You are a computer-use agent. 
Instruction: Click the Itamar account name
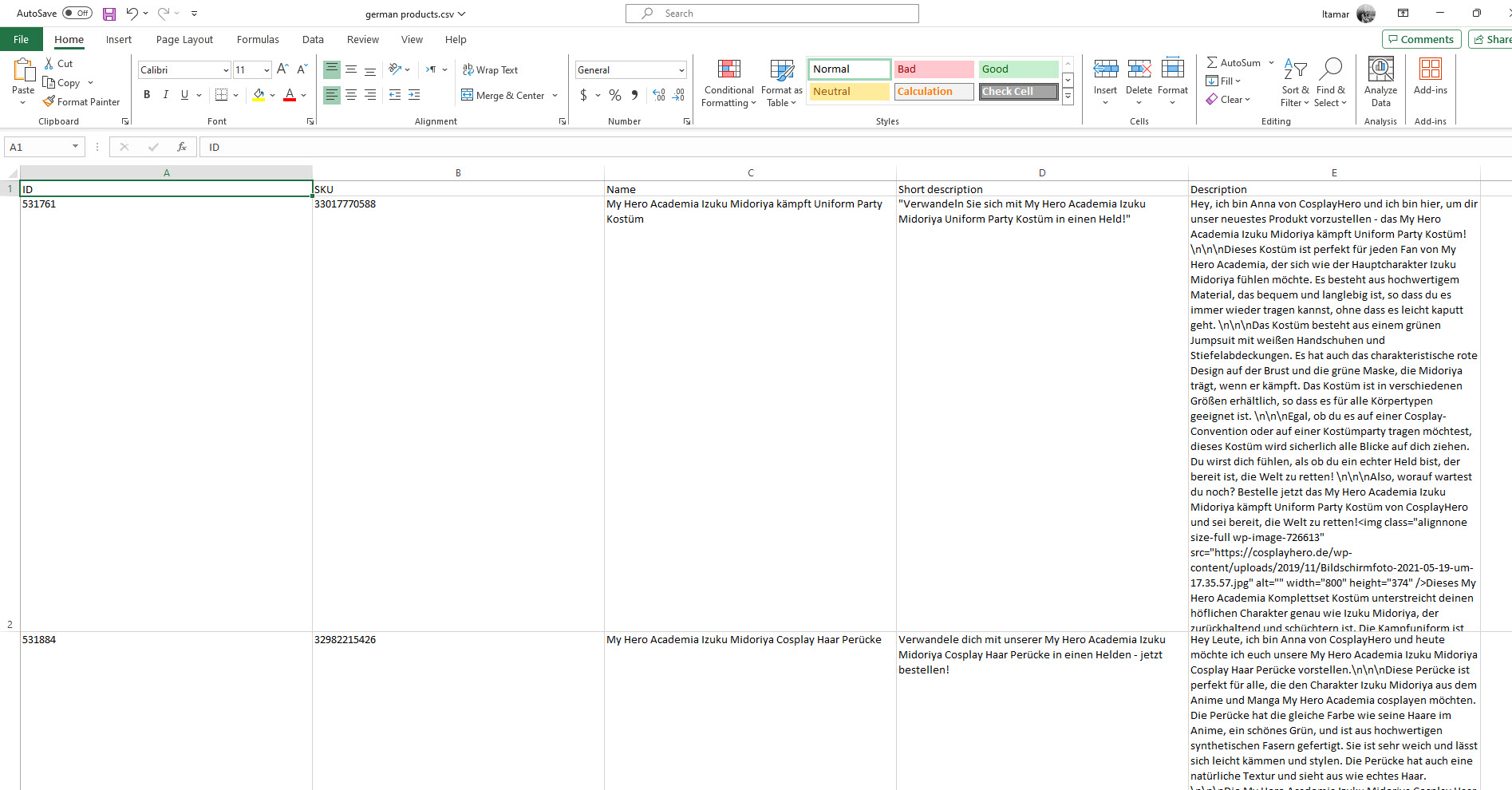click(1335, 14)
